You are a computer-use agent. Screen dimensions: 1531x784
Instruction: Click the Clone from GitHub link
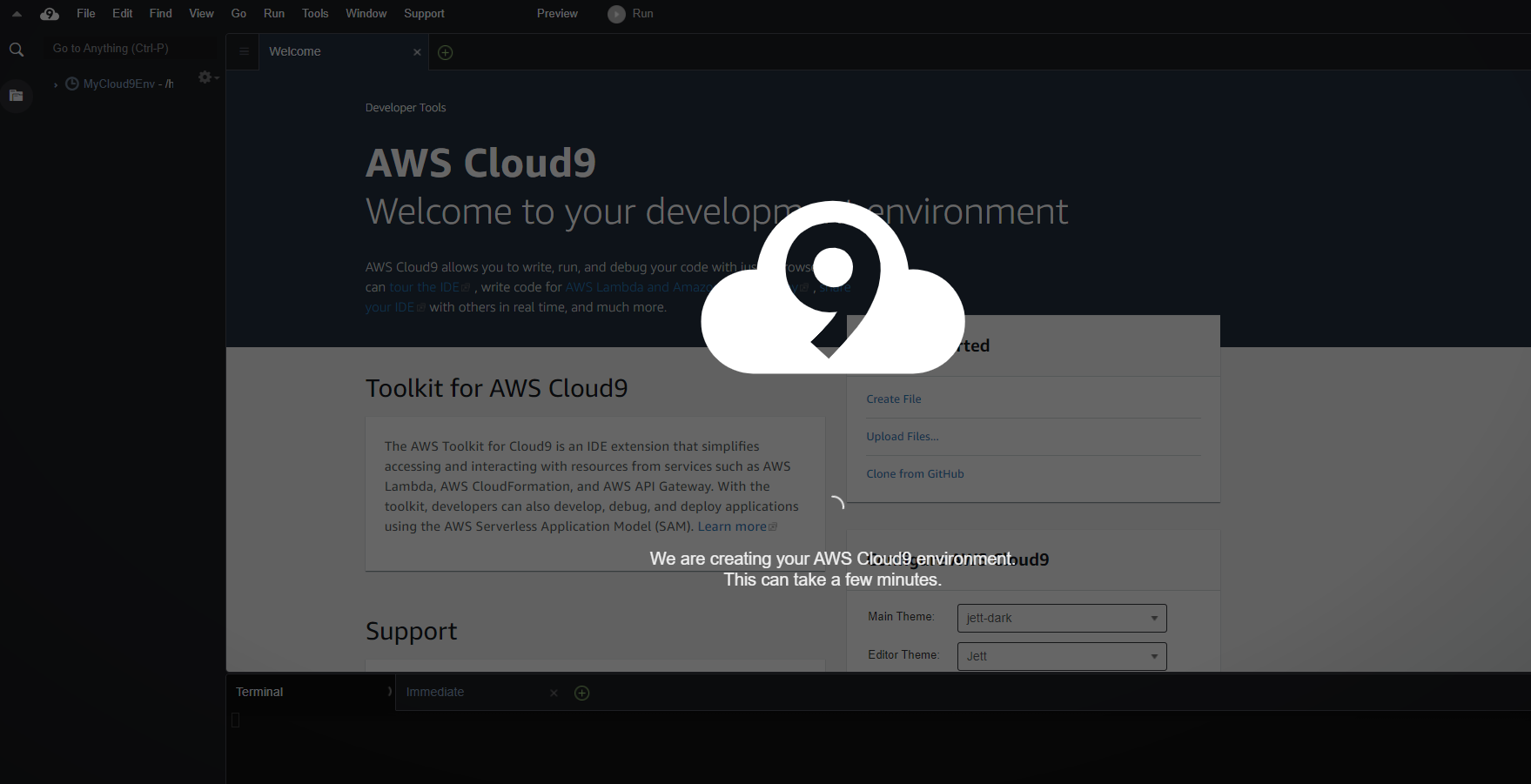point(915,474)
